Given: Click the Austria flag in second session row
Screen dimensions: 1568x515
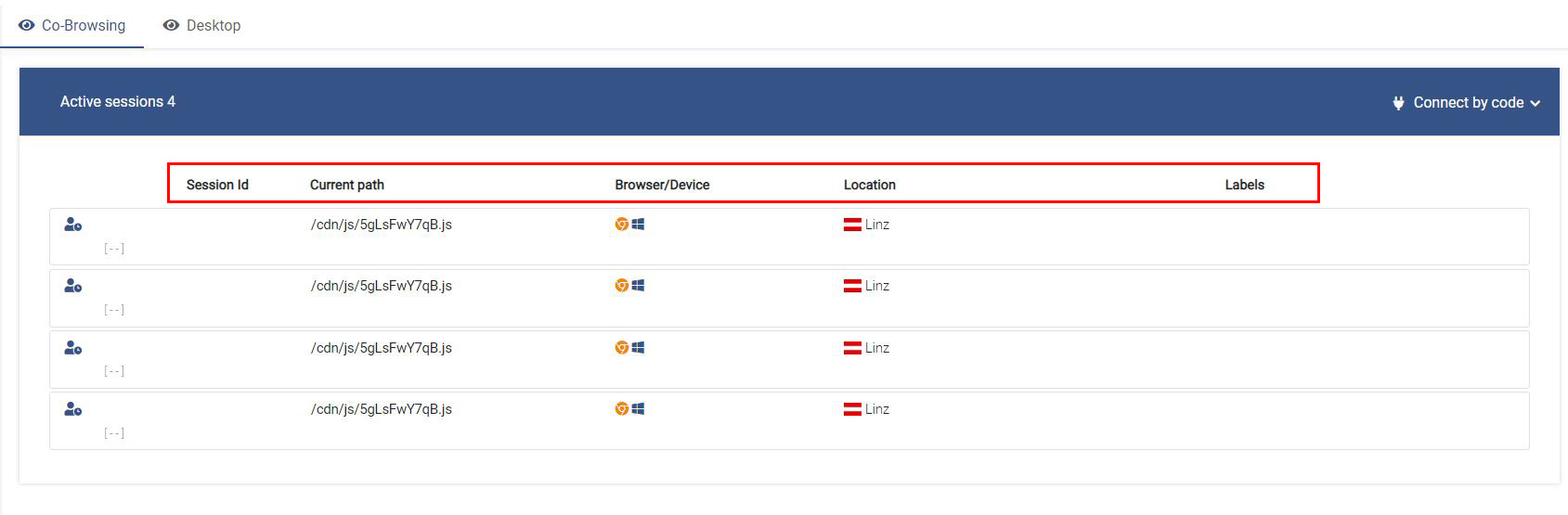Looking at the screenshot, I should (852, 286).
